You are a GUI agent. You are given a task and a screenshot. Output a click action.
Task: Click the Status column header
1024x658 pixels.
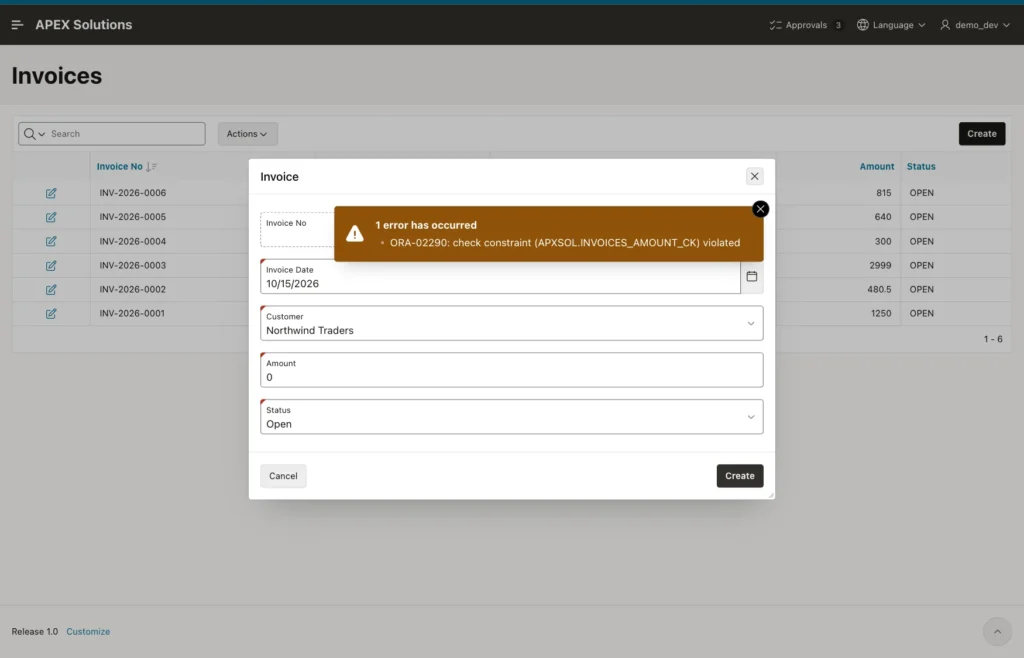point(921,166)
